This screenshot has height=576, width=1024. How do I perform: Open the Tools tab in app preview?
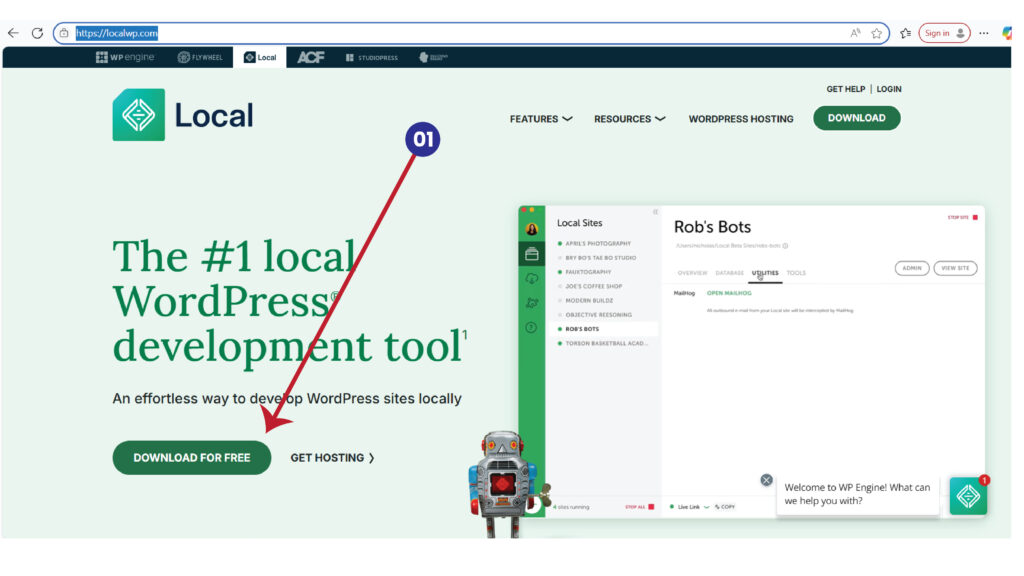[796, 273]
